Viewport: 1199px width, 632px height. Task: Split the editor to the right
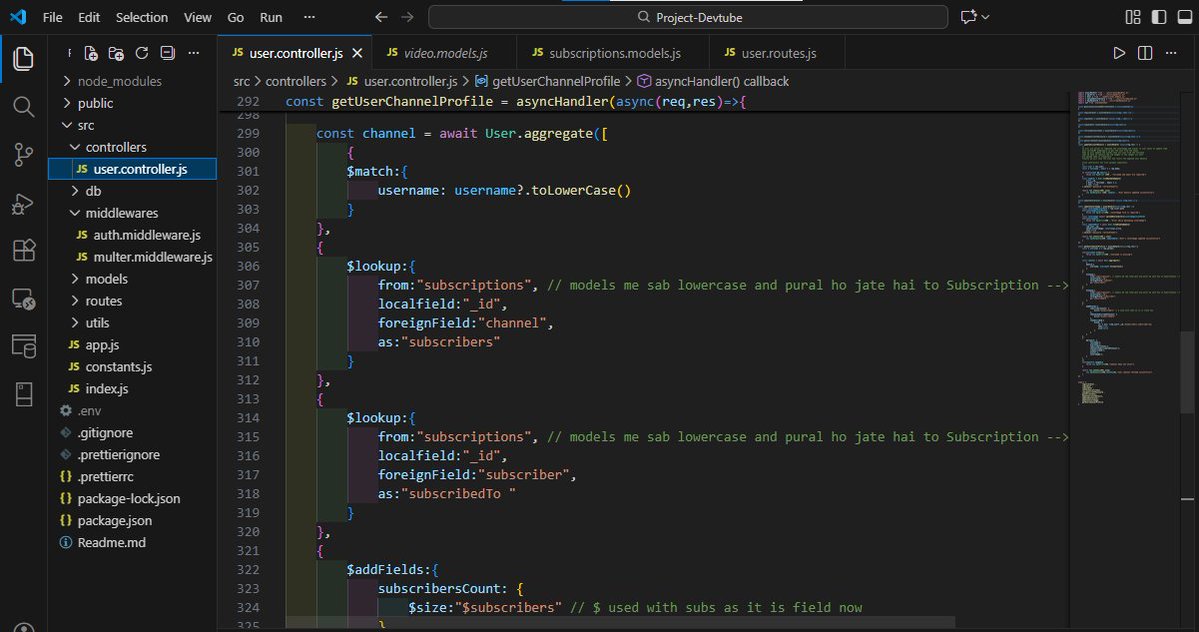point(1145,53)
